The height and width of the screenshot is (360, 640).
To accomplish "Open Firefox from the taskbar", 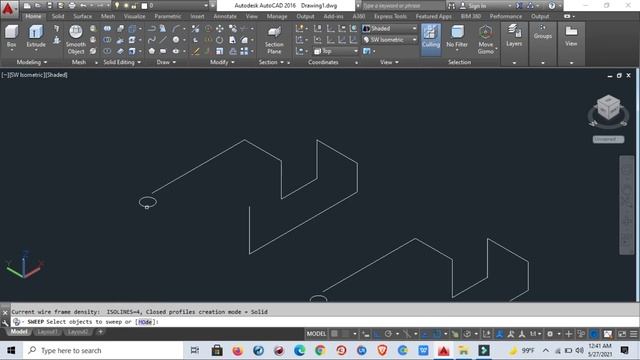I will click(238, 351).
